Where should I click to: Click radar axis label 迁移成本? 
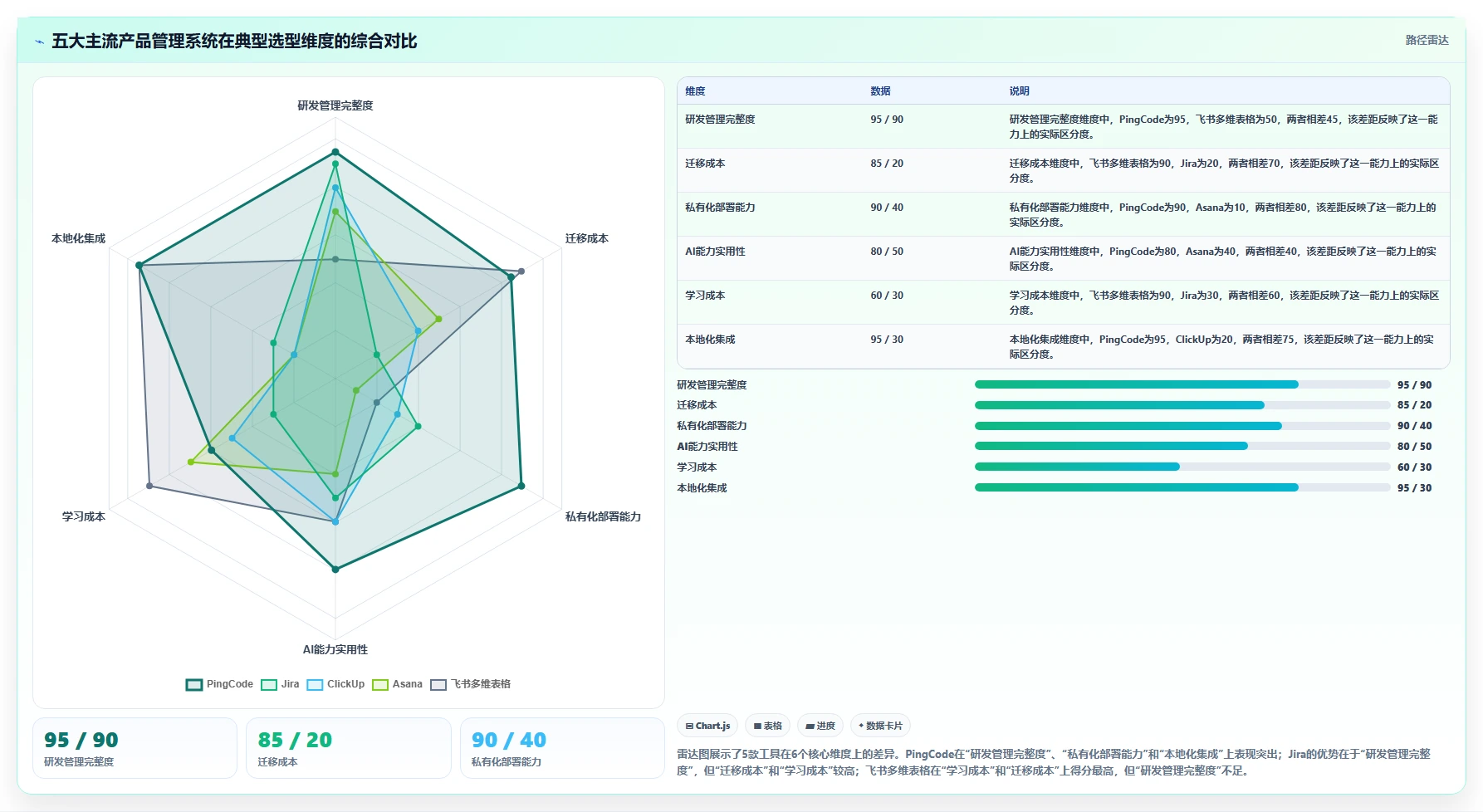587,238
